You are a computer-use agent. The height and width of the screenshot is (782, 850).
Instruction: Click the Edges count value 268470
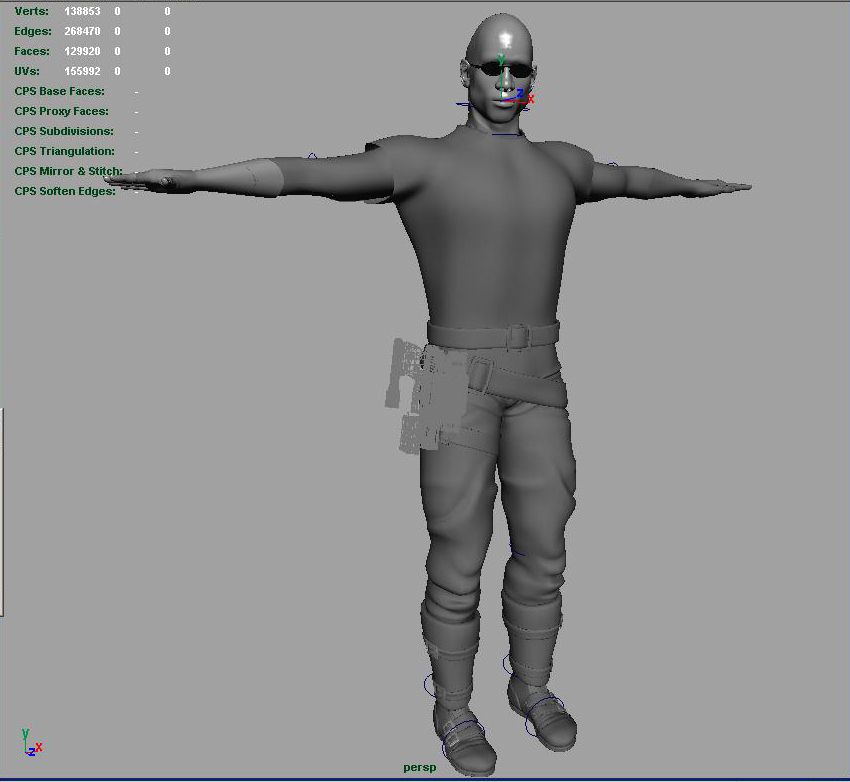pos(80,31)
